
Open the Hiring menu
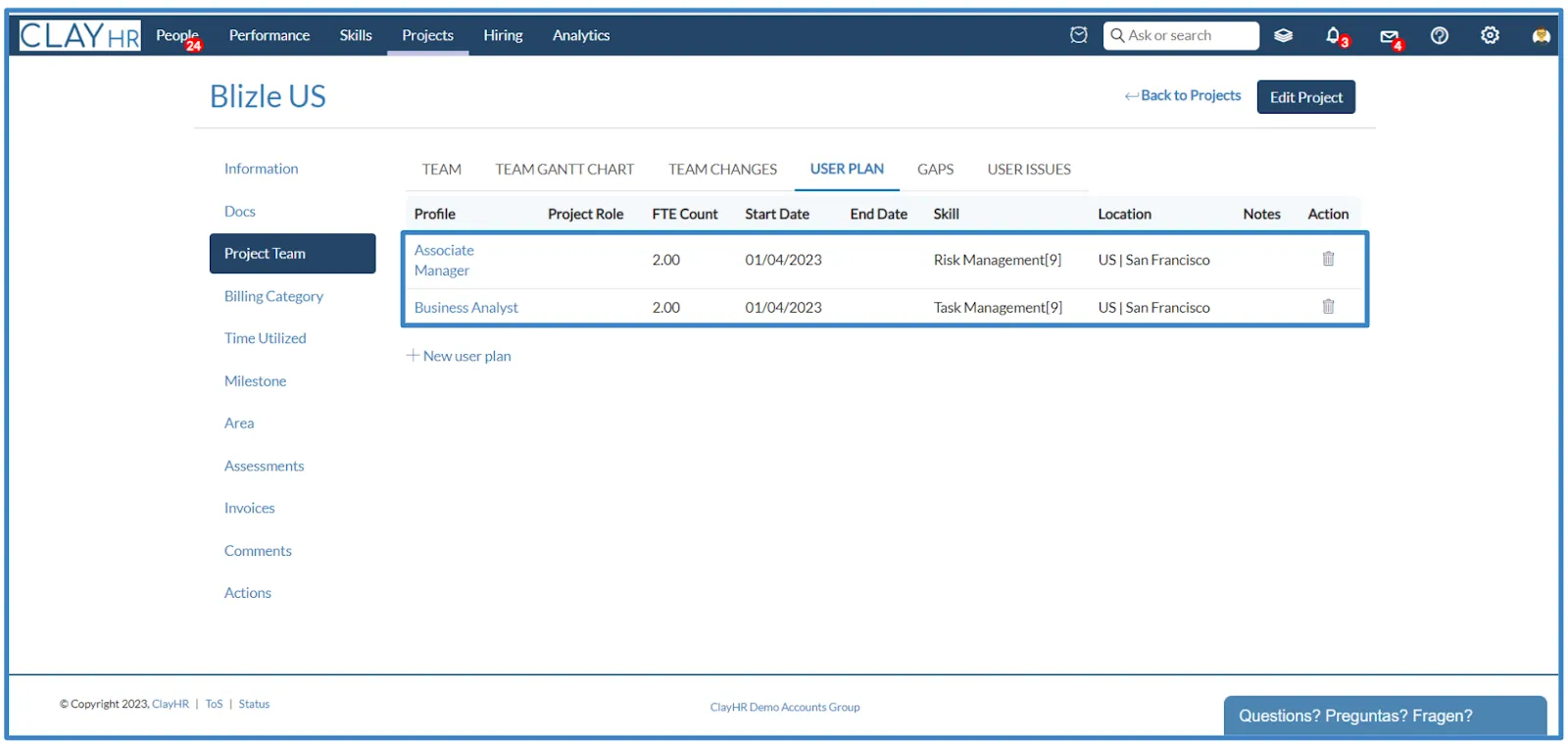[x=503, y=35]
